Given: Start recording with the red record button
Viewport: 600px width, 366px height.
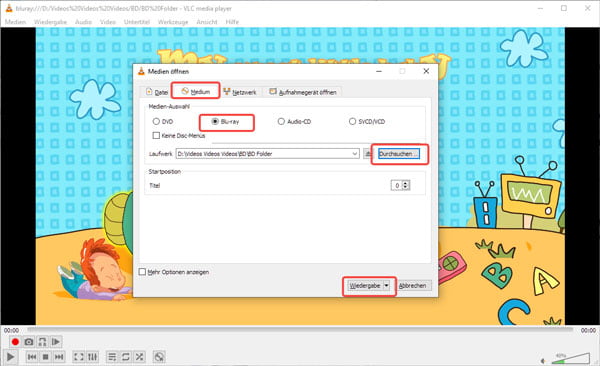Looking at the screenshot, I should tap(15, 342).
